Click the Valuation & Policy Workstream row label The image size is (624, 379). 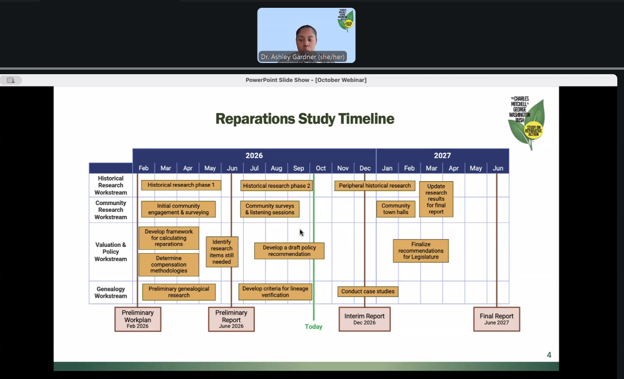(x=111, y=252)
